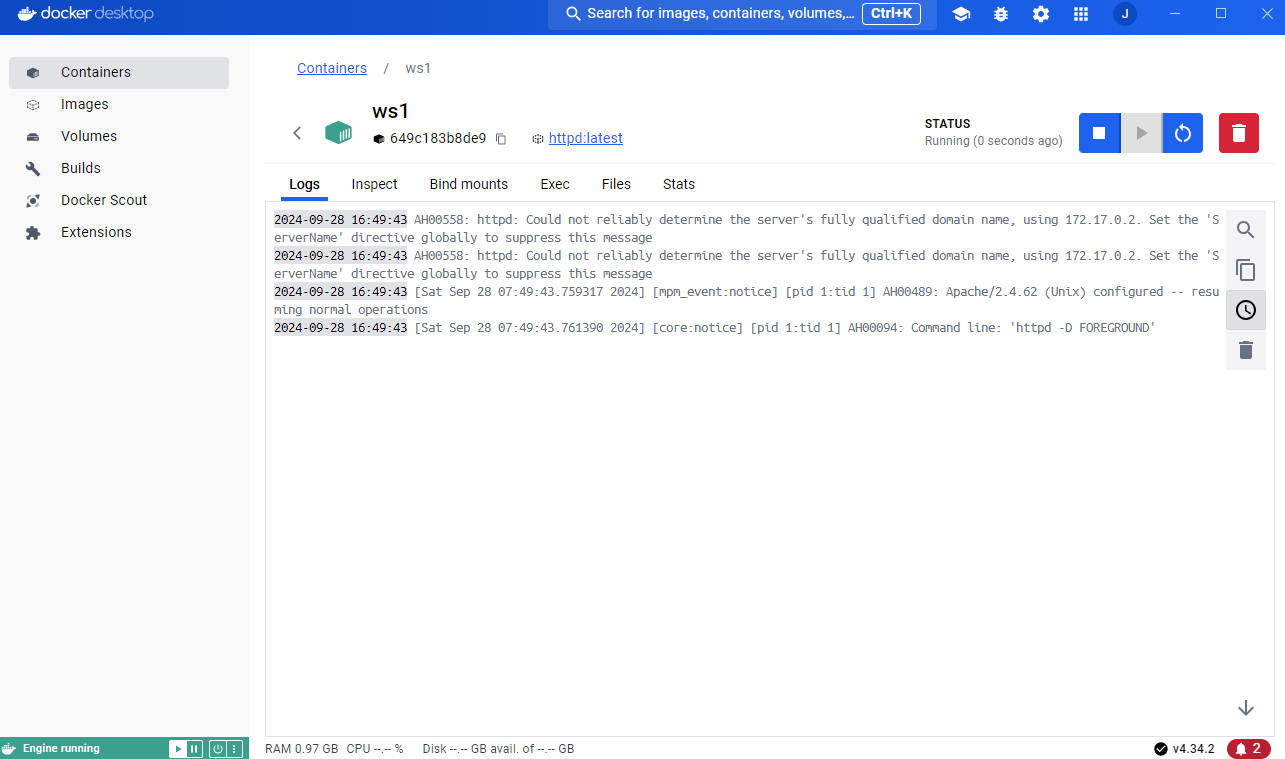The width and height of the screenshot is (1285, 759).
Task: Open the engine more options menu
Action: (x=234, y=748)
